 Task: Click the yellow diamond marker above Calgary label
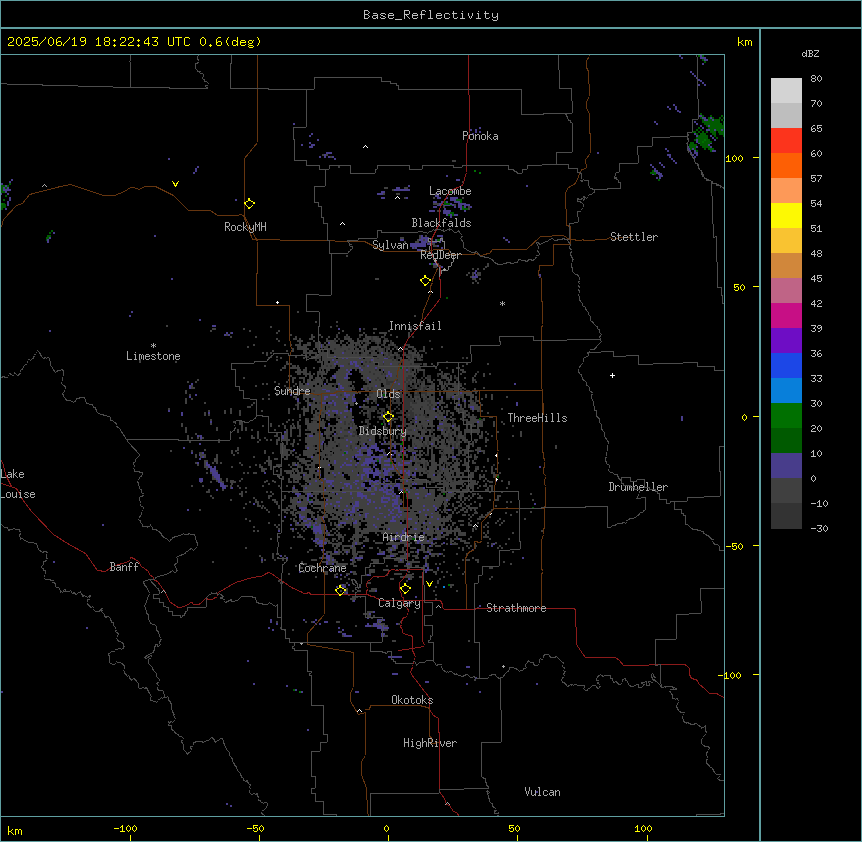point(405,589)
